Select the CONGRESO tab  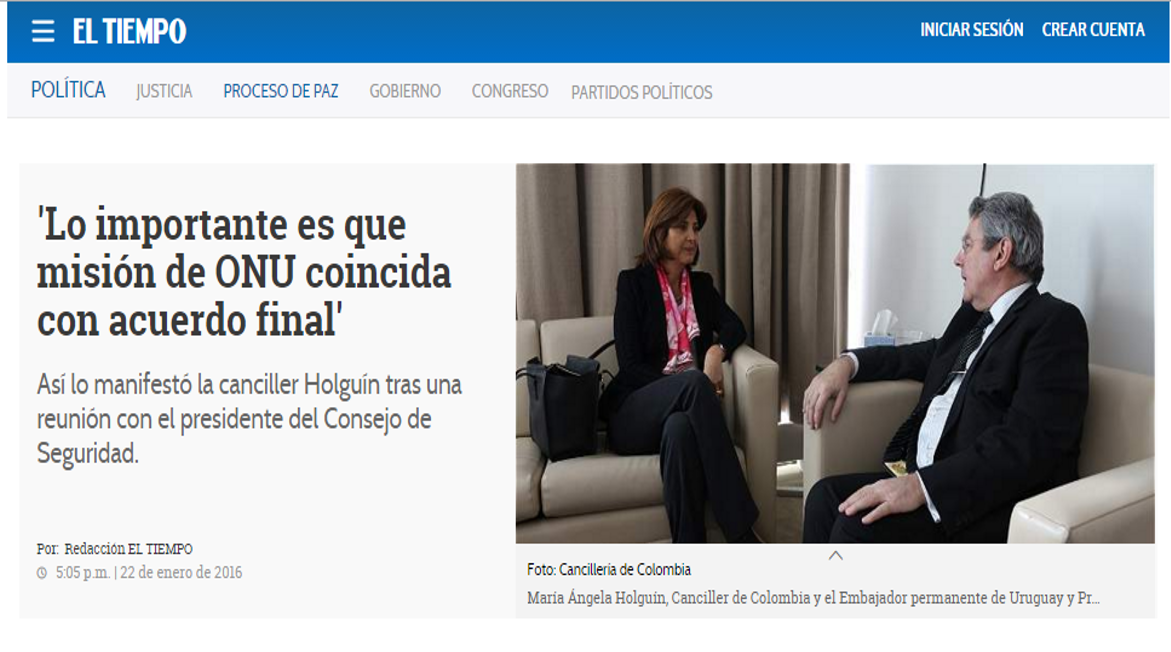pyautogui.click(x=509, y=91)
